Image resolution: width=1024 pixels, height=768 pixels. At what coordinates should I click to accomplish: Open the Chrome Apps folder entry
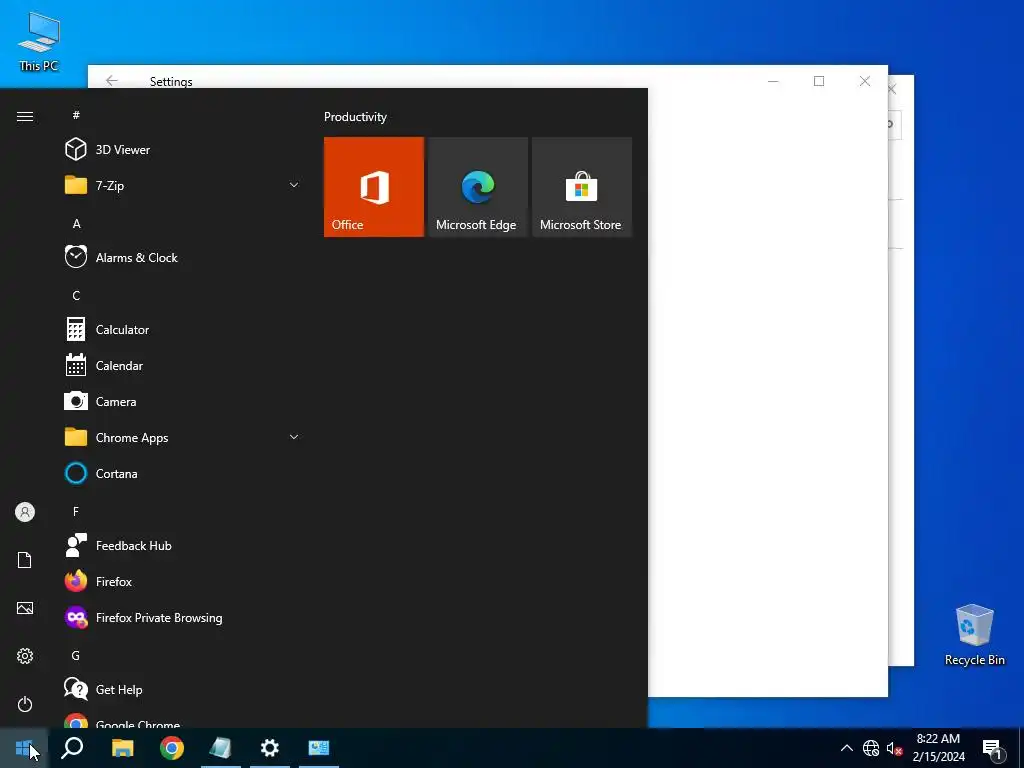[x=183, y=438]
